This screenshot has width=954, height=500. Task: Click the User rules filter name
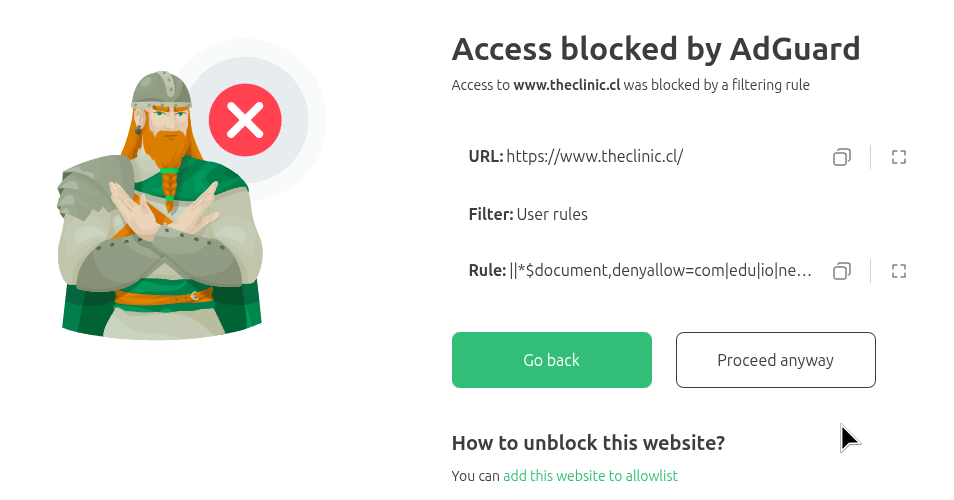point(552,214)
